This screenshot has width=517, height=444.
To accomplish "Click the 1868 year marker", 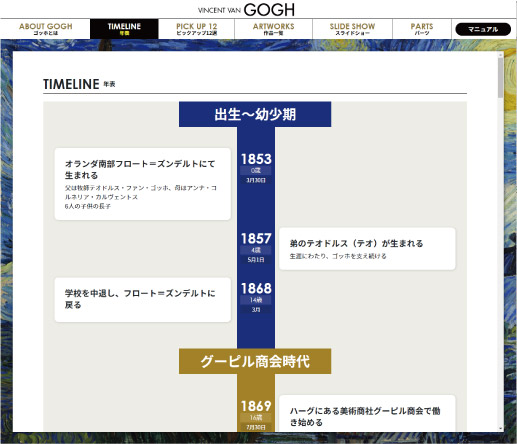I will 256,289.
